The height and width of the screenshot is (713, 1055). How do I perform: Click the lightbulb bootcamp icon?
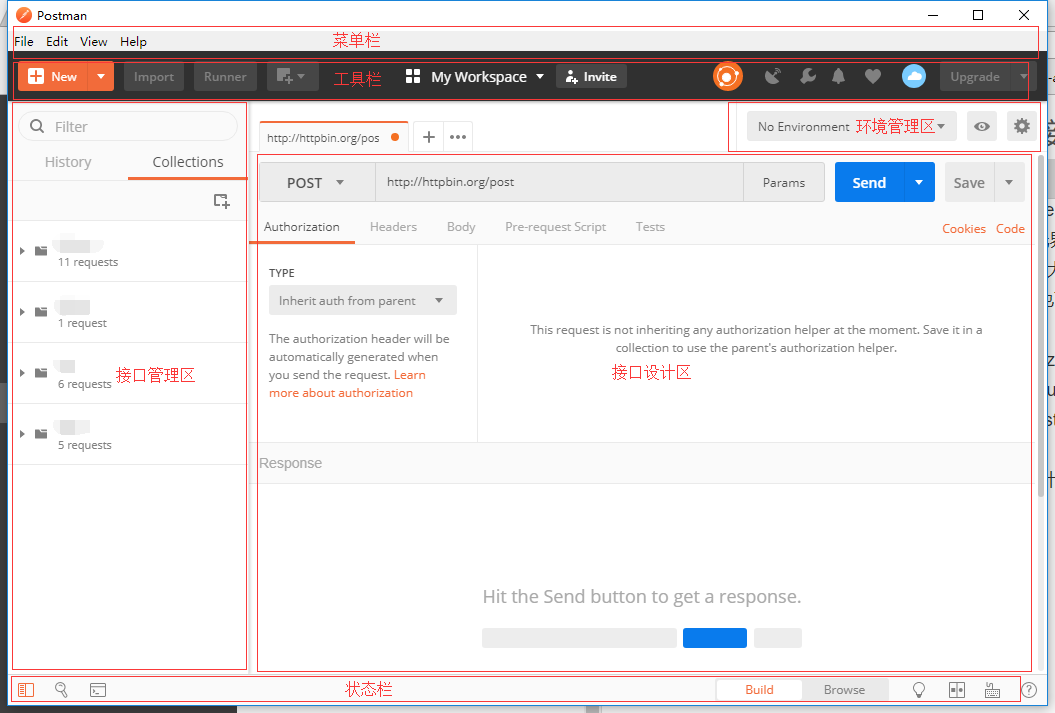918,689
